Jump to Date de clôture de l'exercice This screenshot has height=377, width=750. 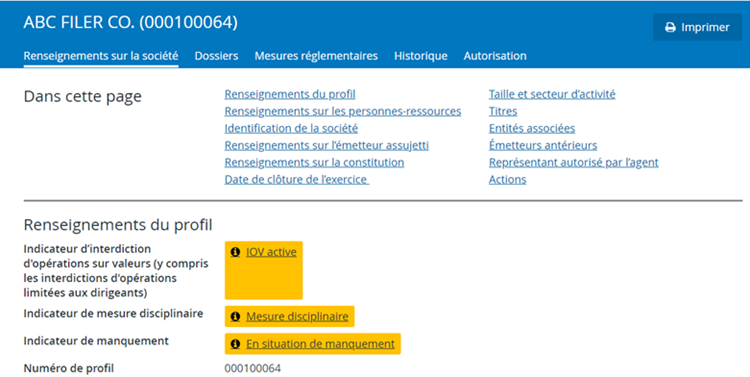297,180
